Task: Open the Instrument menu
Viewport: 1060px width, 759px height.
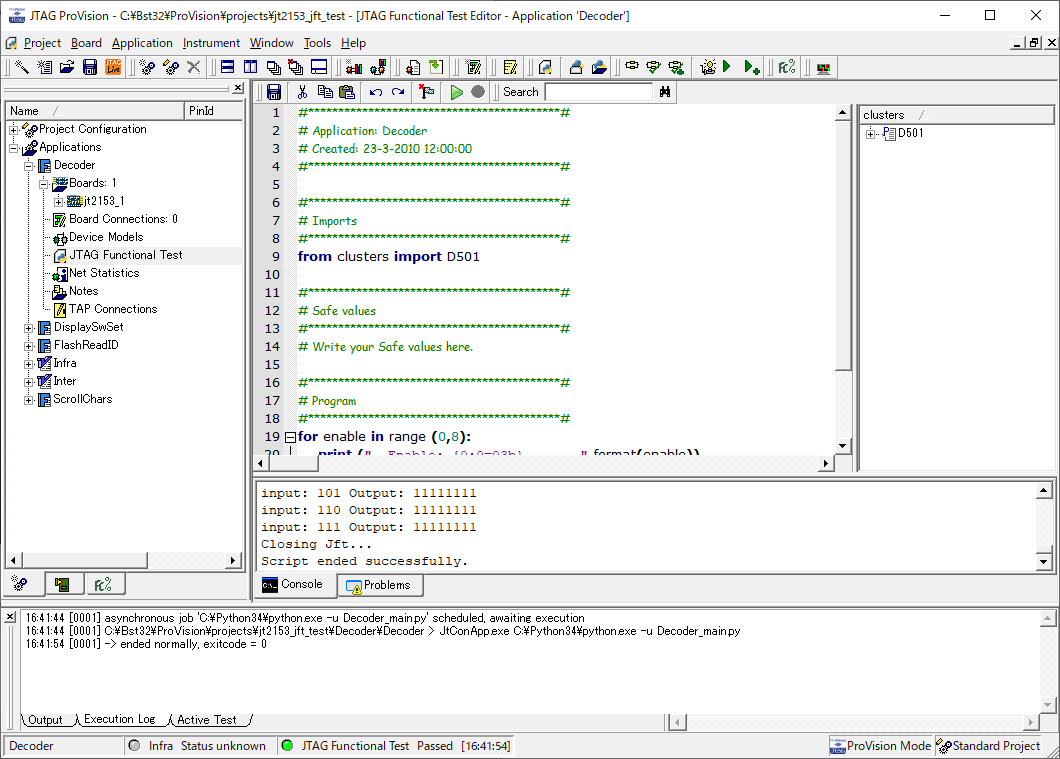Action: pos(211,43)
